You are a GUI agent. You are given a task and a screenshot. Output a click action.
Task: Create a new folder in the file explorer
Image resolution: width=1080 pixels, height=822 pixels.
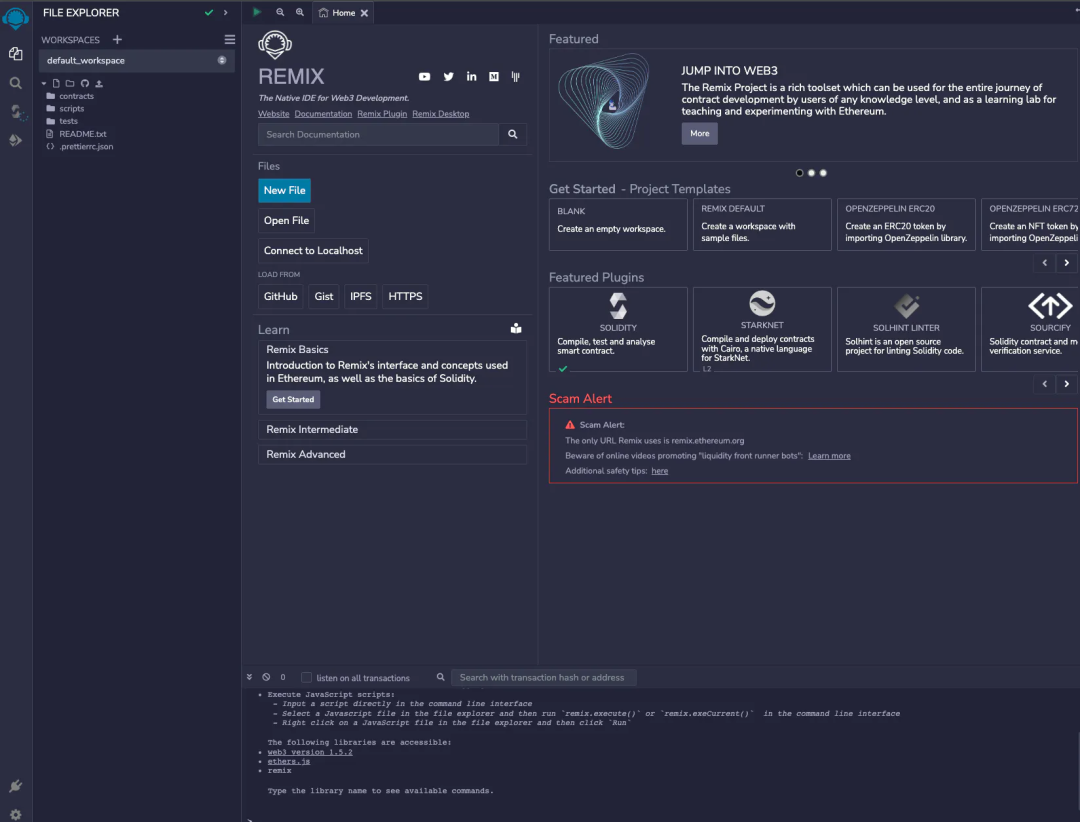click(x=70, y=83)
